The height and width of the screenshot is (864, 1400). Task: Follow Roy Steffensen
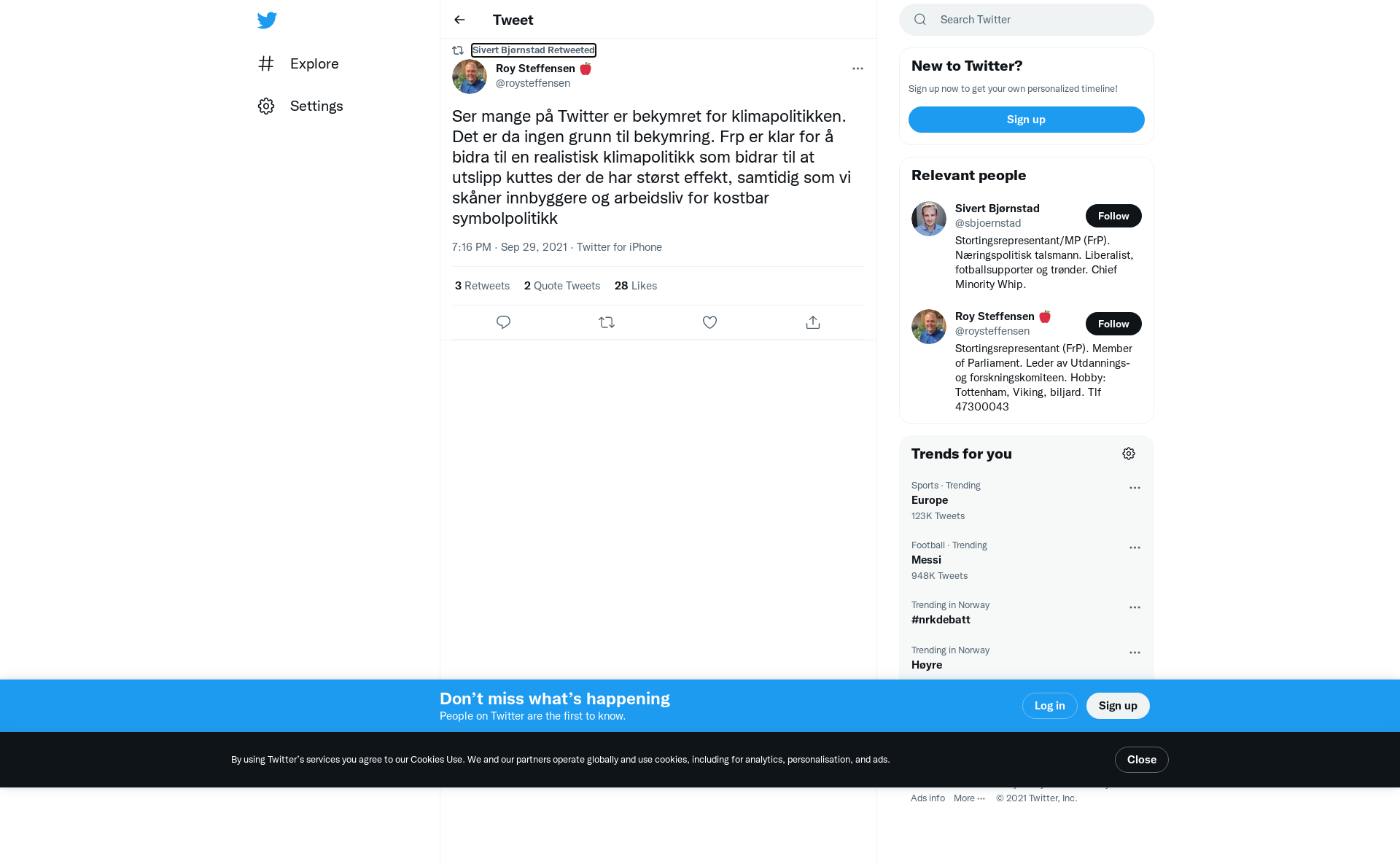(1113, 324)
